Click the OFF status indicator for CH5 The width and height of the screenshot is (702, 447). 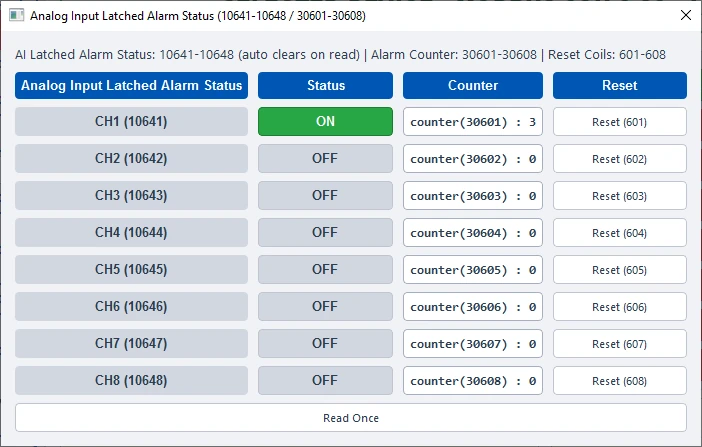tap(325, 269)
